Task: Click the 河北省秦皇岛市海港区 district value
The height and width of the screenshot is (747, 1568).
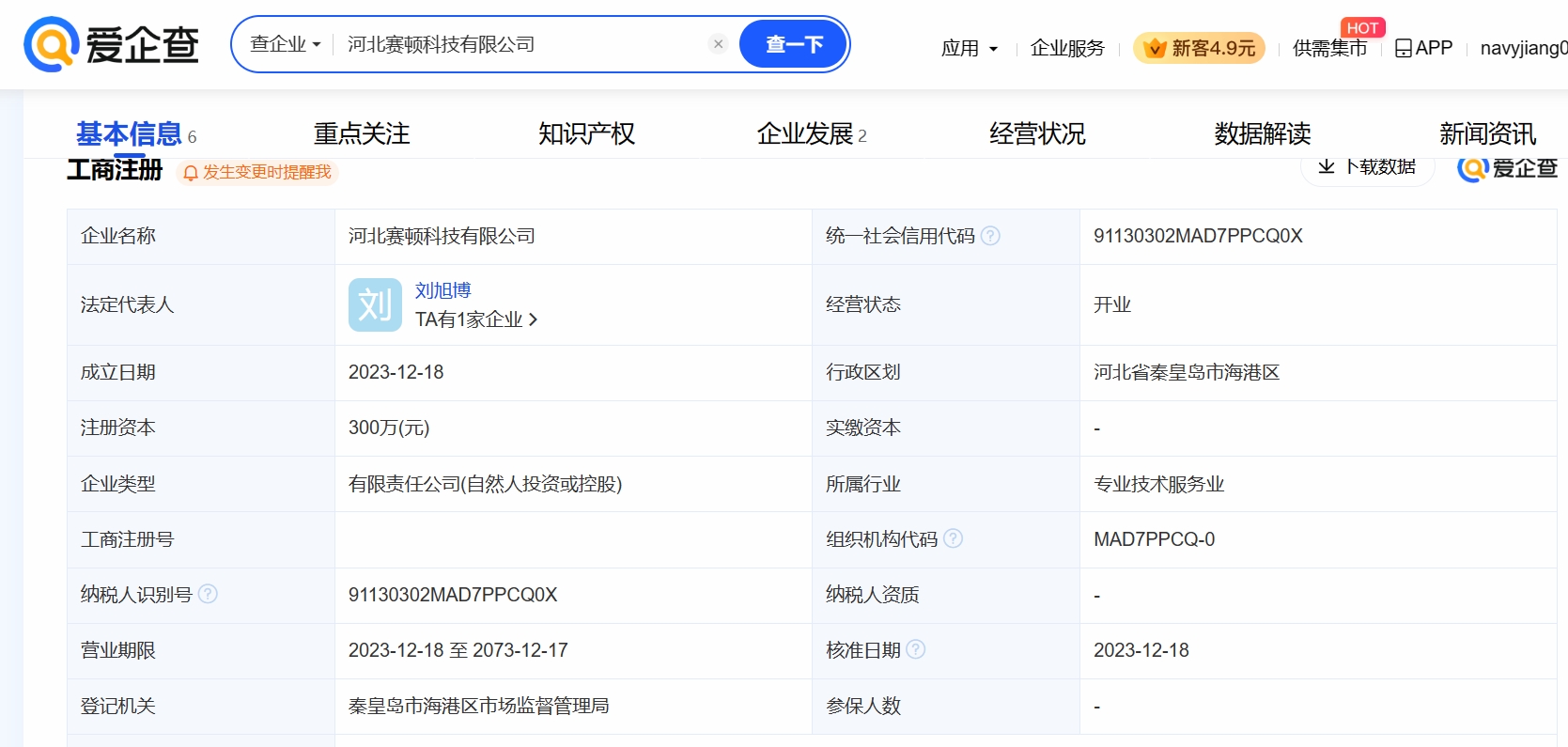Action: point(1187,372)
